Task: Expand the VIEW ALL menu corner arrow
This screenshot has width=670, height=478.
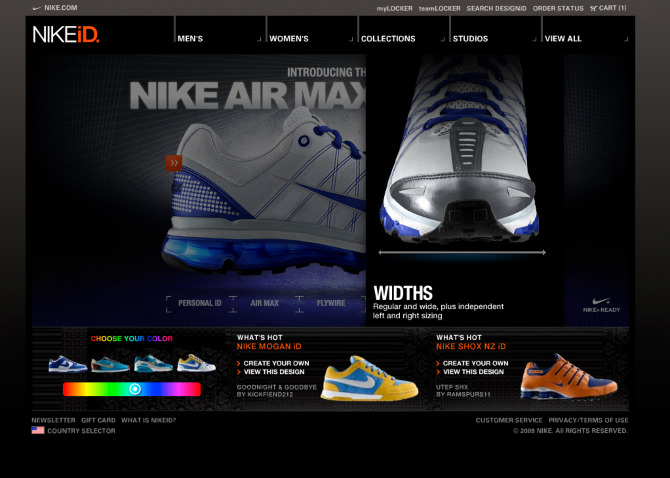Action: (x=626, y=40)
